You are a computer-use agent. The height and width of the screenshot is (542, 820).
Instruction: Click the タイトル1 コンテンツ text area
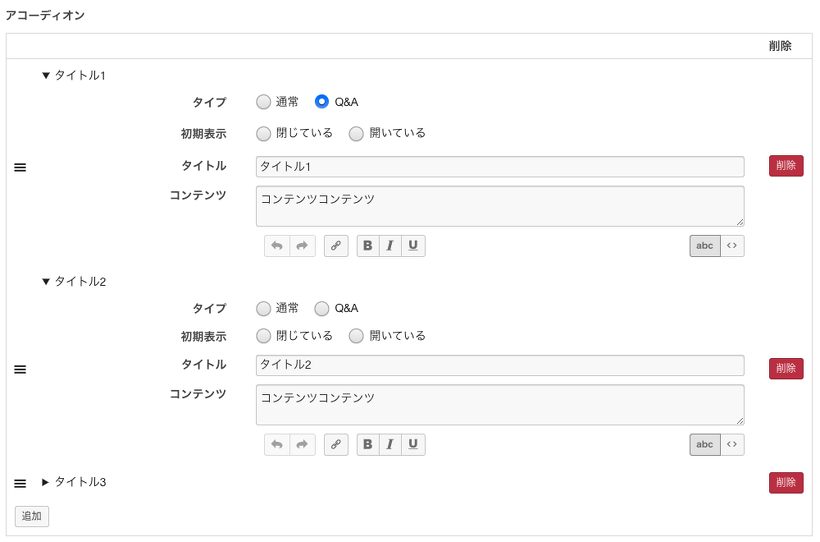(499, 206)
